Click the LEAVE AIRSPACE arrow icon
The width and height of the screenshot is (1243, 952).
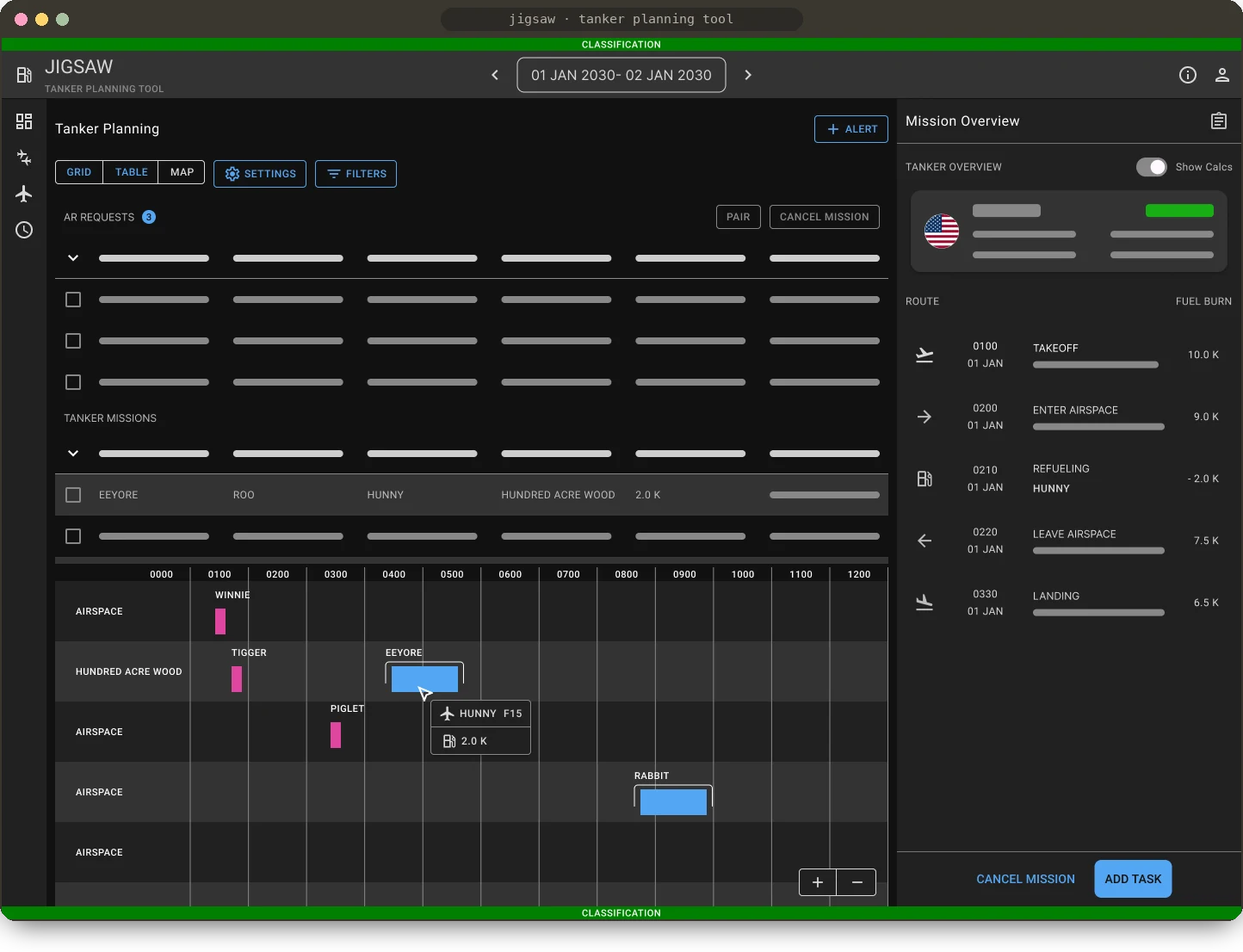click(925, 541)
